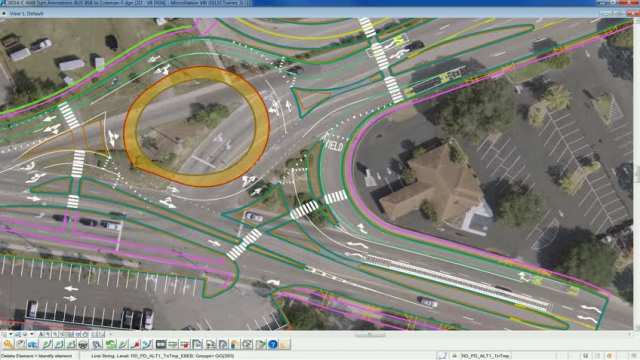Screen dimensions: 640x360
Task: Click the copy pages toolbar icon
Action: coord(223,344)
